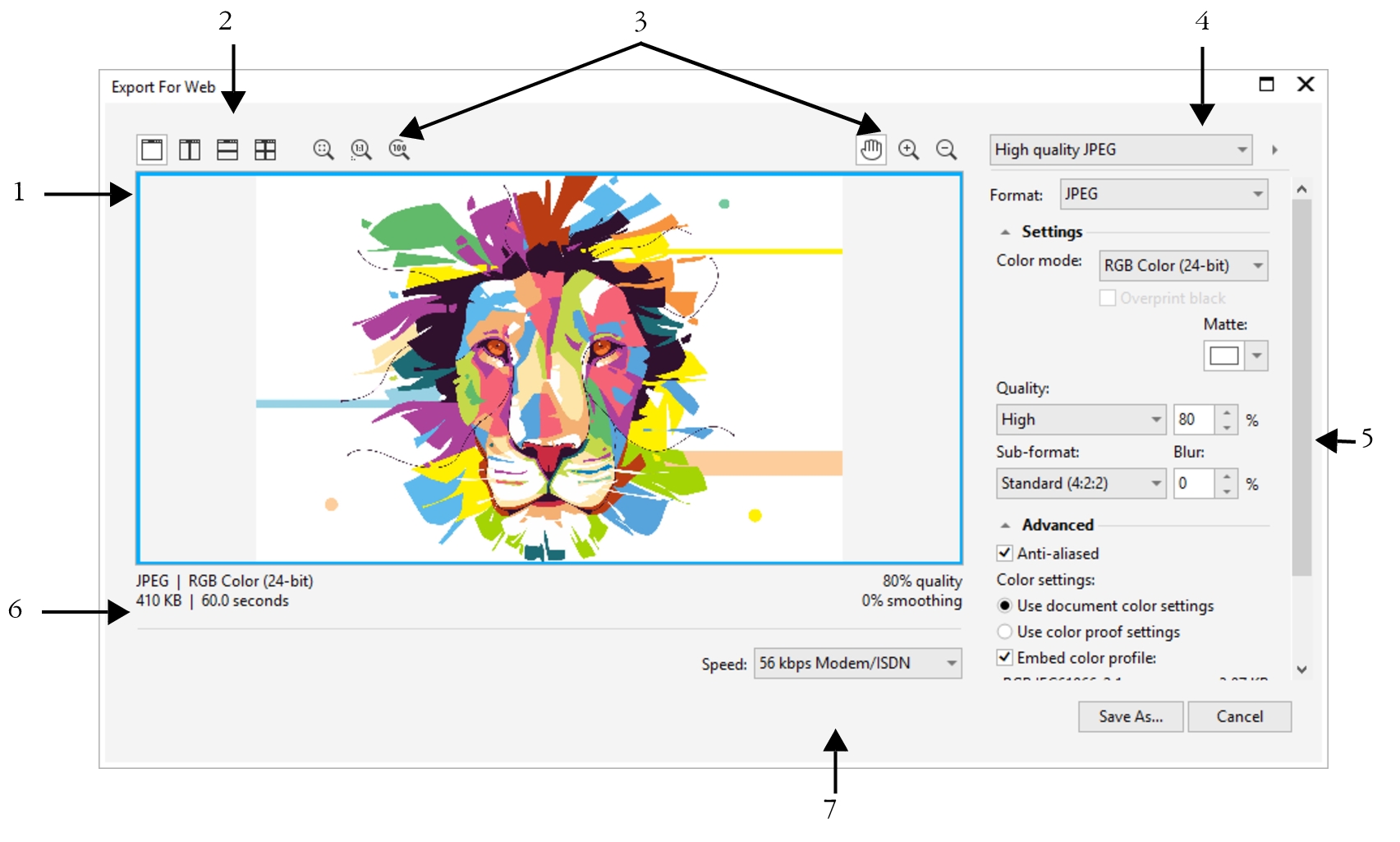The width and height of the screenshot is (1400, 842).
Task: Toggle the Embed color profile checkbox
Action: coord(1005,658)
